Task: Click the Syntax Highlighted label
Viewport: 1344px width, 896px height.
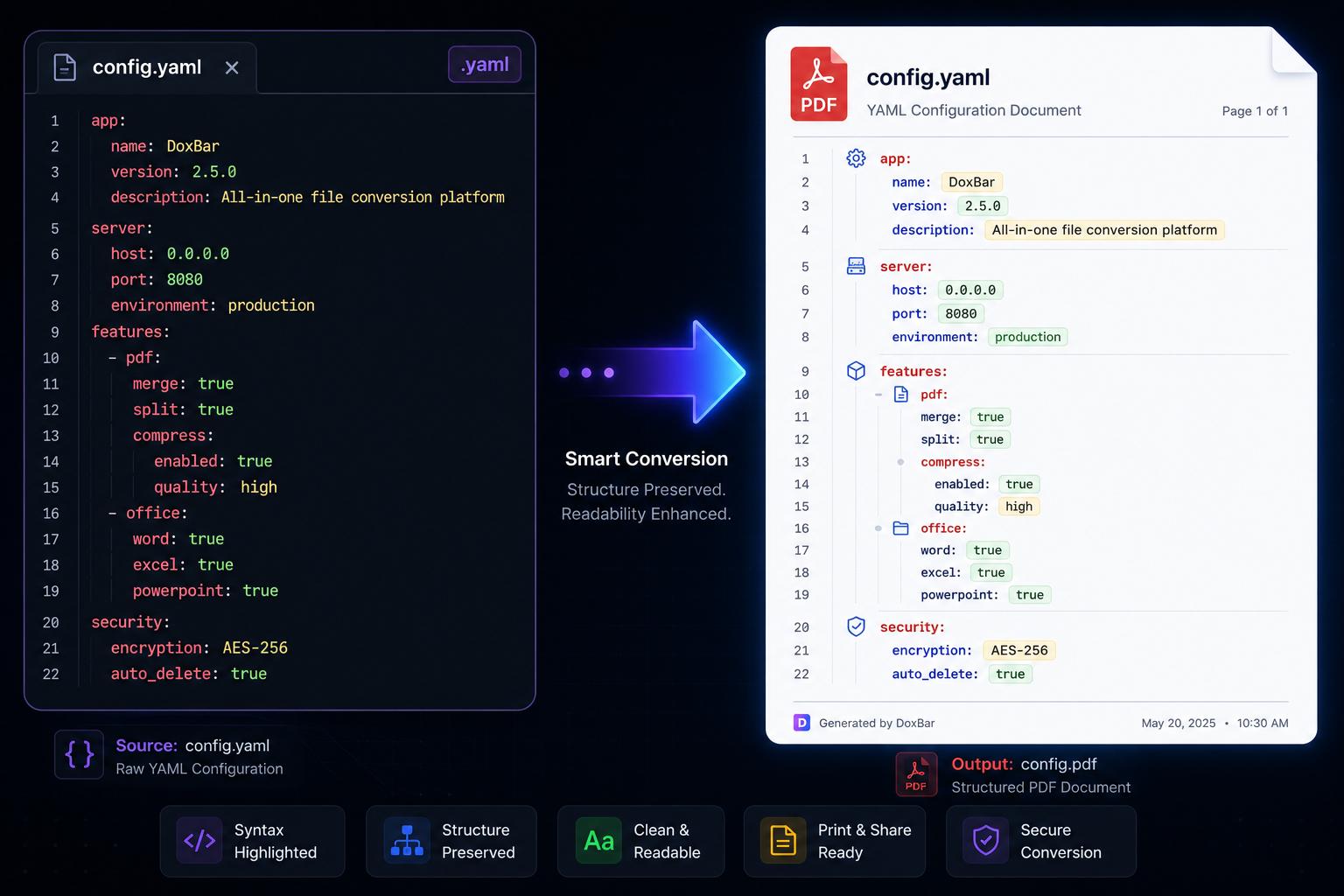Action: (x=276, y=841)
